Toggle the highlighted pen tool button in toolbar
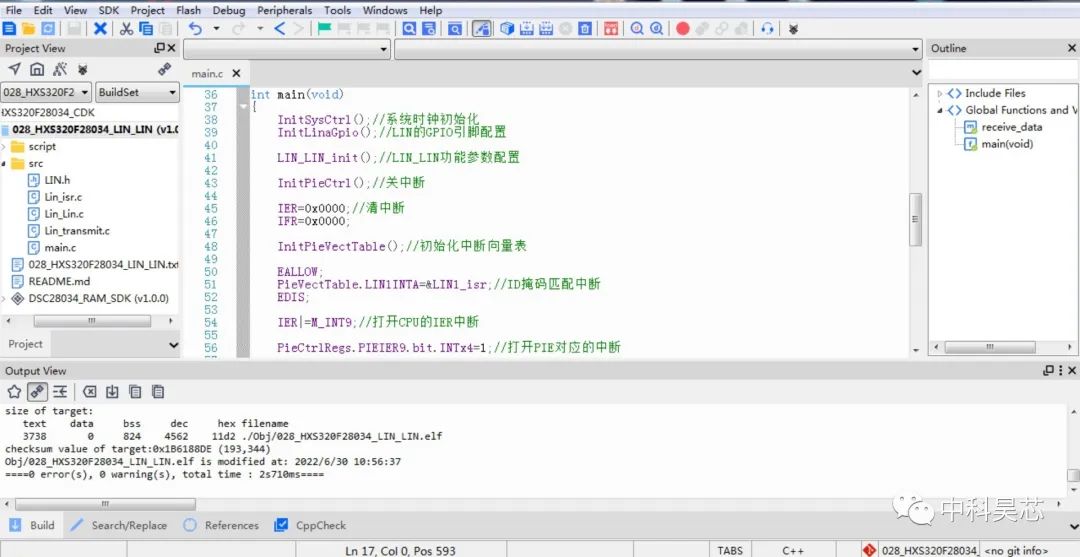This screenshot has width=1080, height=557. pos(482,28)
